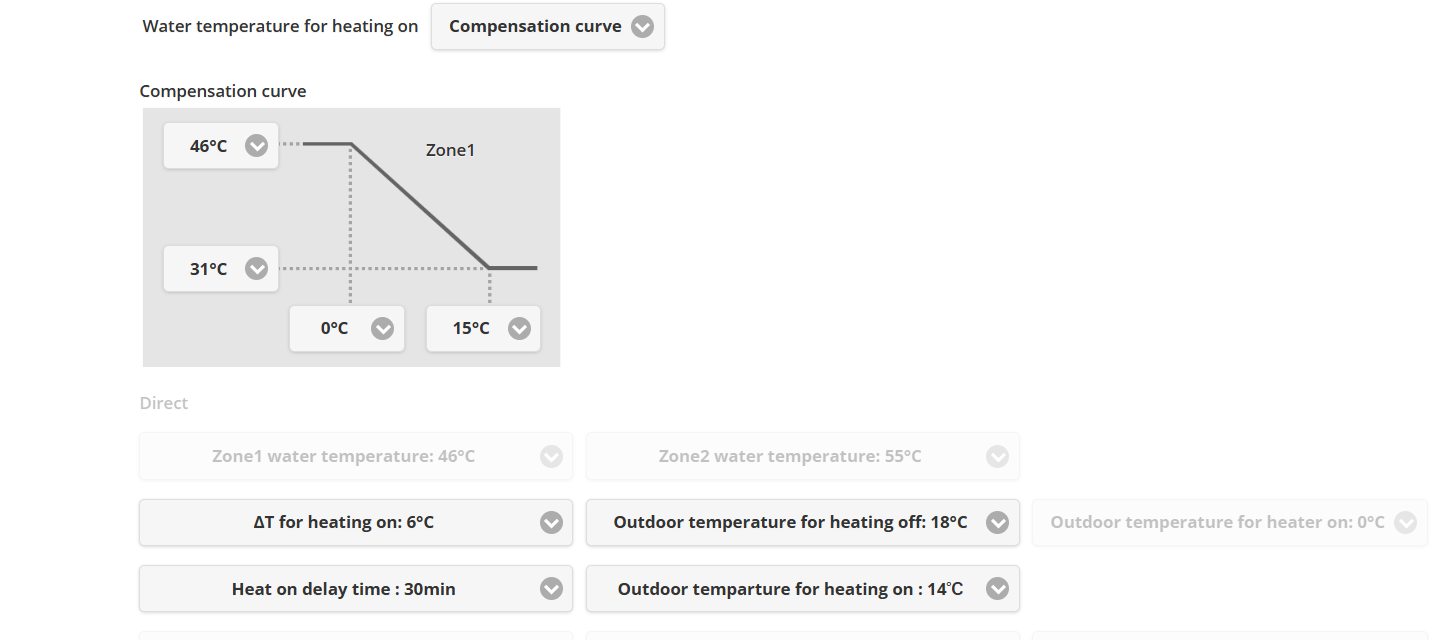Open Outdoor temperature for heating off: 18°C
The image size is (1444, 640).
790,522
